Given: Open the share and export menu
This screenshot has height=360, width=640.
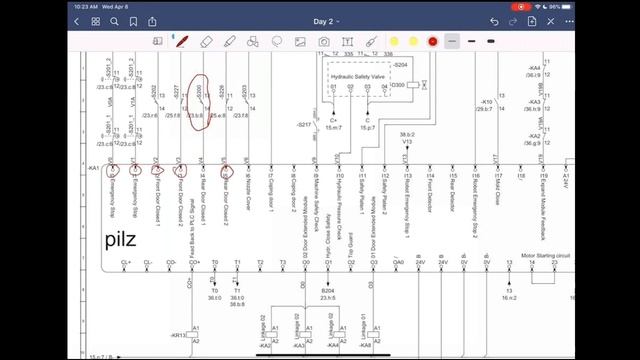Looking at the screenshot, I should (152, 21).
